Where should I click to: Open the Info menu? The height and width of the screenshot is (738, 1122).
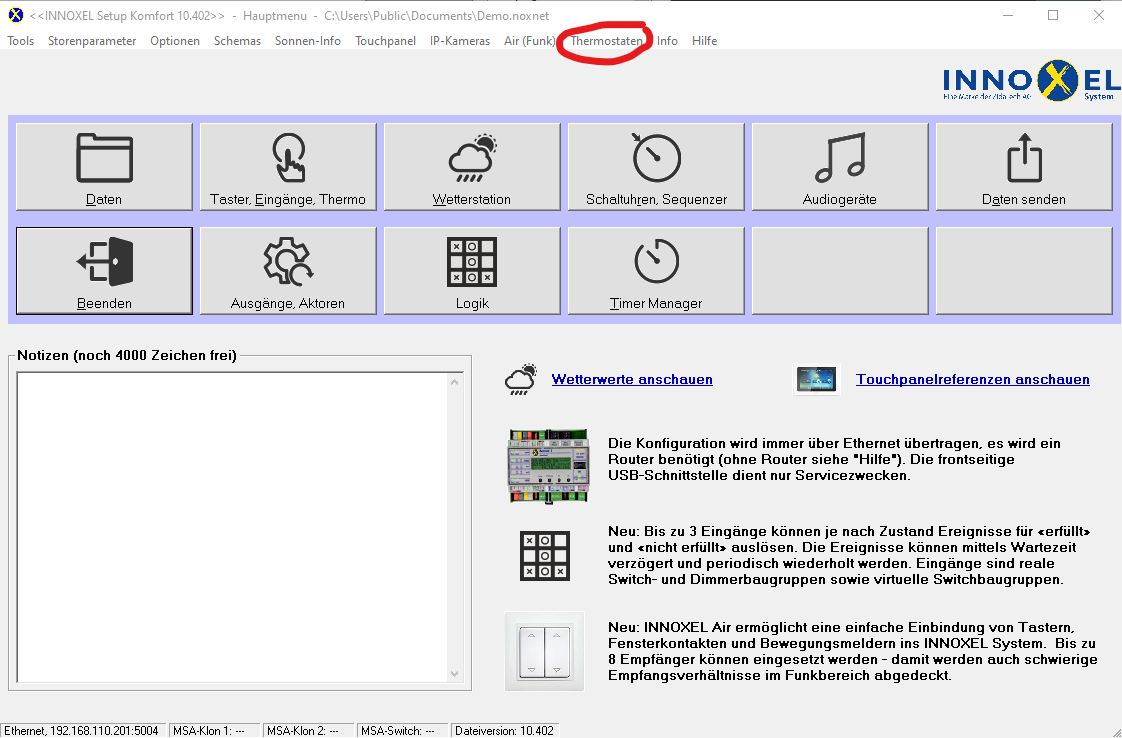[667, 41]
